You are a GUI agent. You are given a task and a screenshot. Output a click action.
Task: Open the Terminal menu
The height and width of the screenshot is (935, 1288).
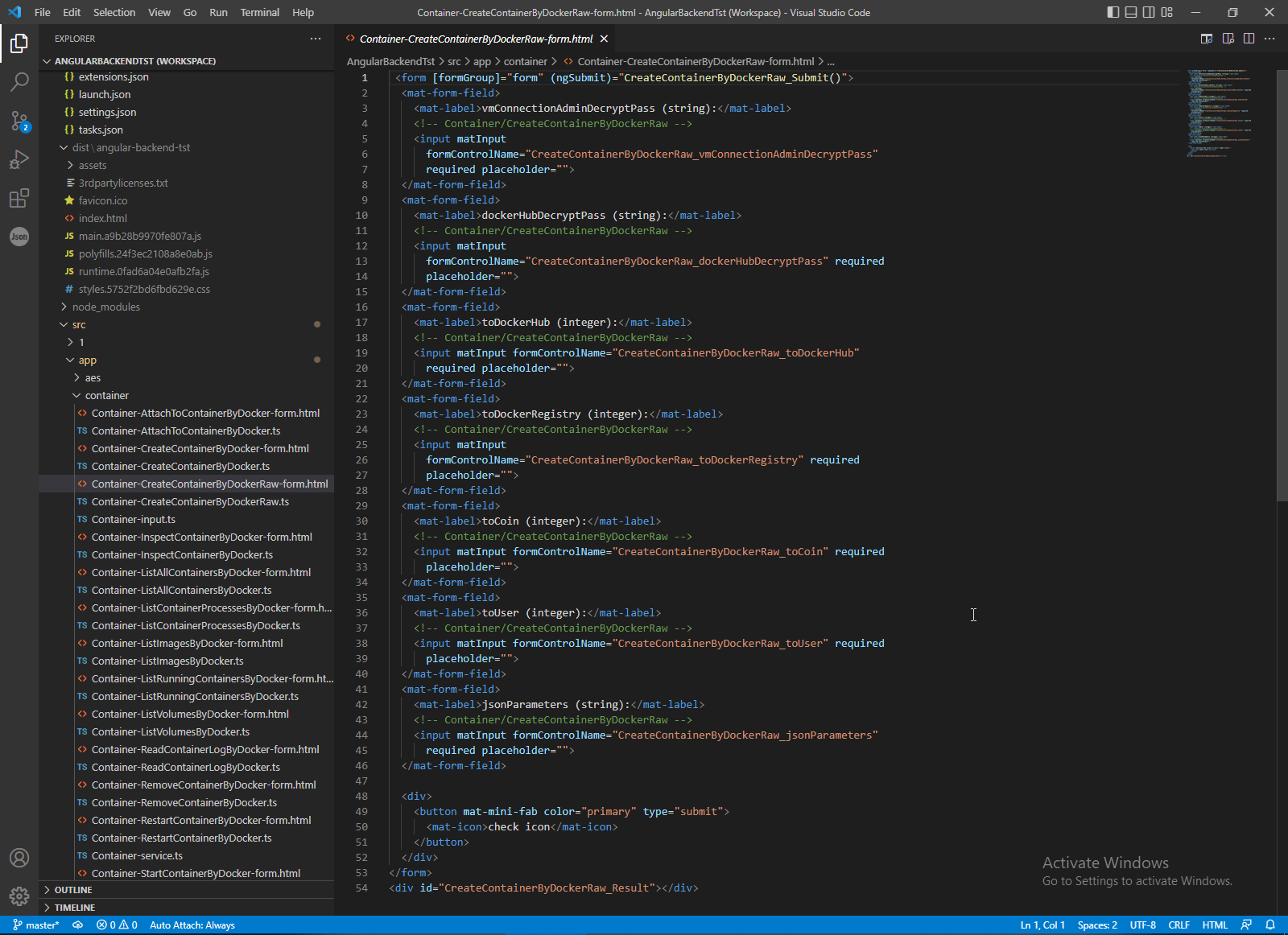coord(259,12)
